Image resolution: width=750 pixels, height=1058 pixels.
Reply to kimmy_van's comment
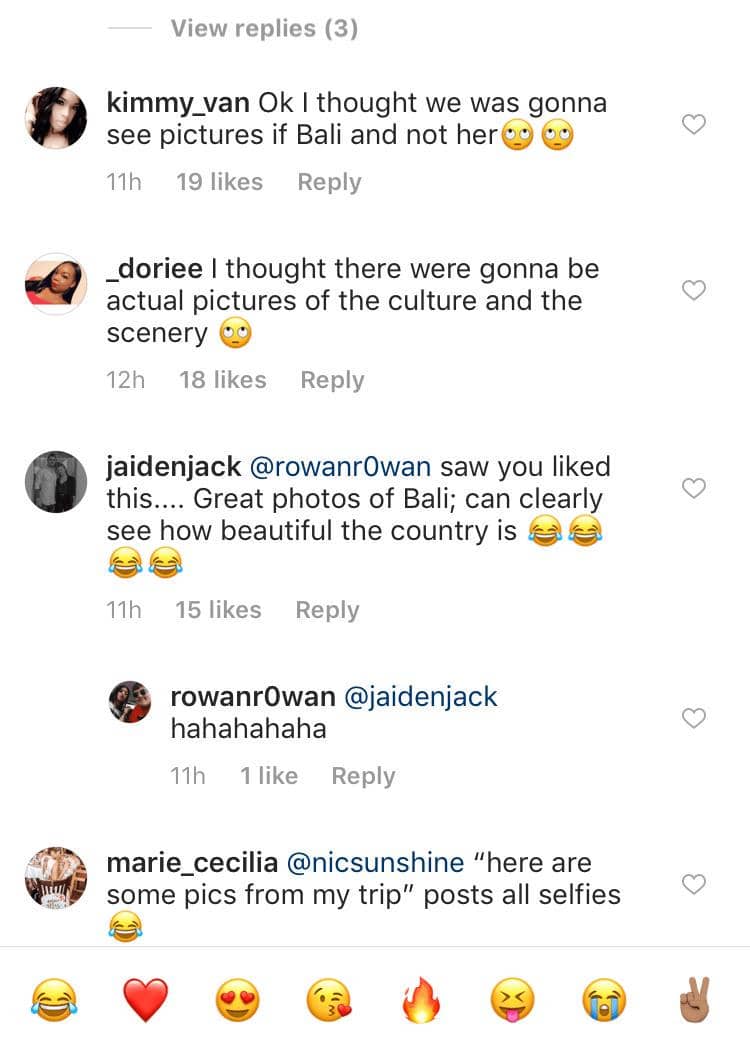coord(329,182)
